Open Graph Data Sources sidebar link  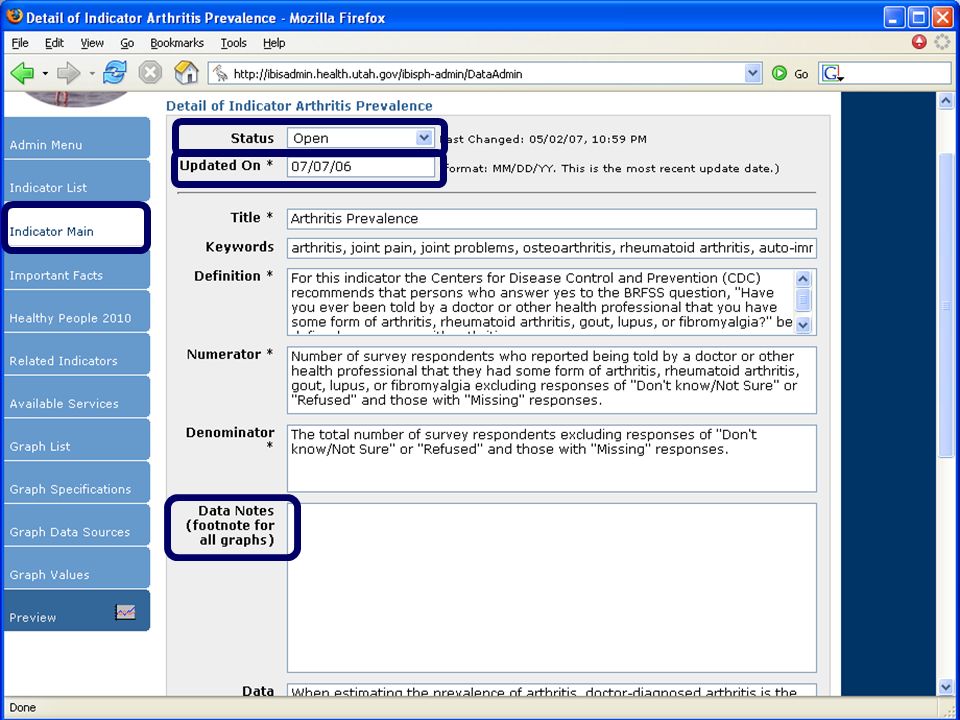[77, 525]
